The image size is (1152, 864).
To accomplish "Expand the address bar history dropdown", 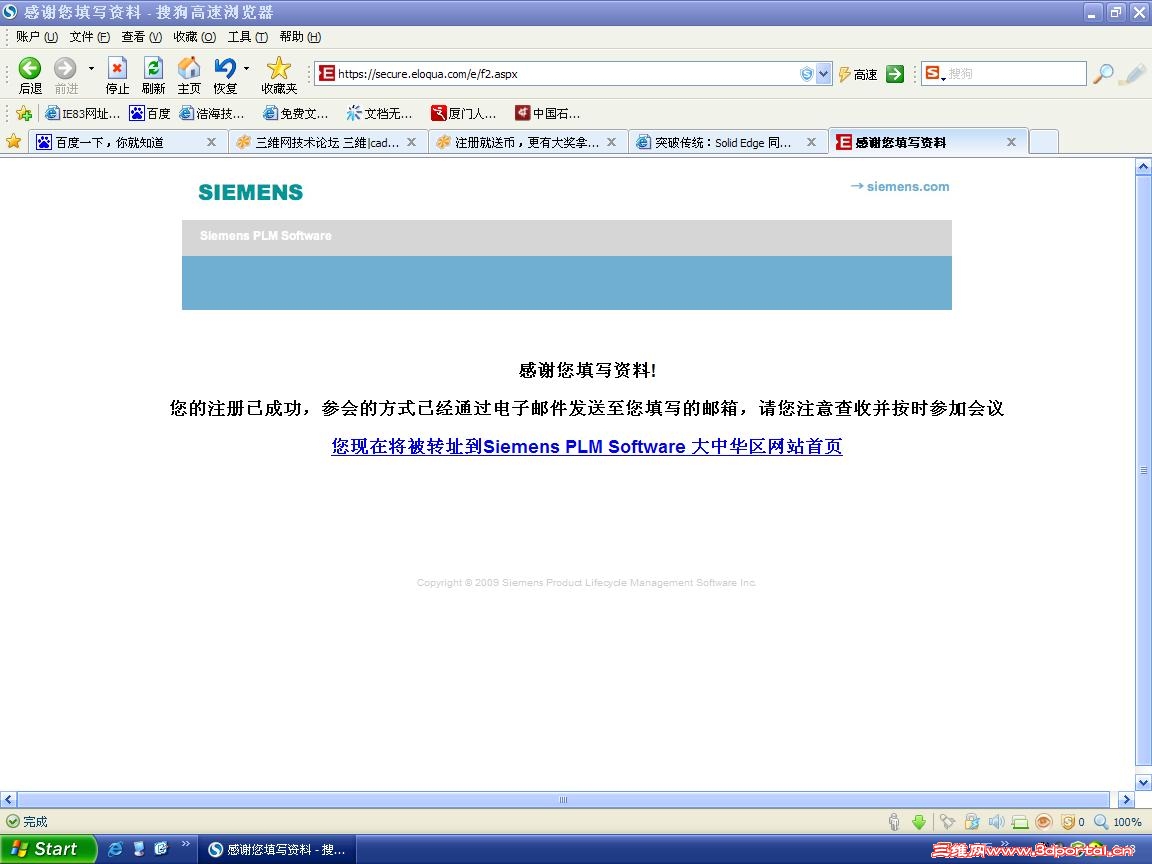I will [x=824, y=73].
